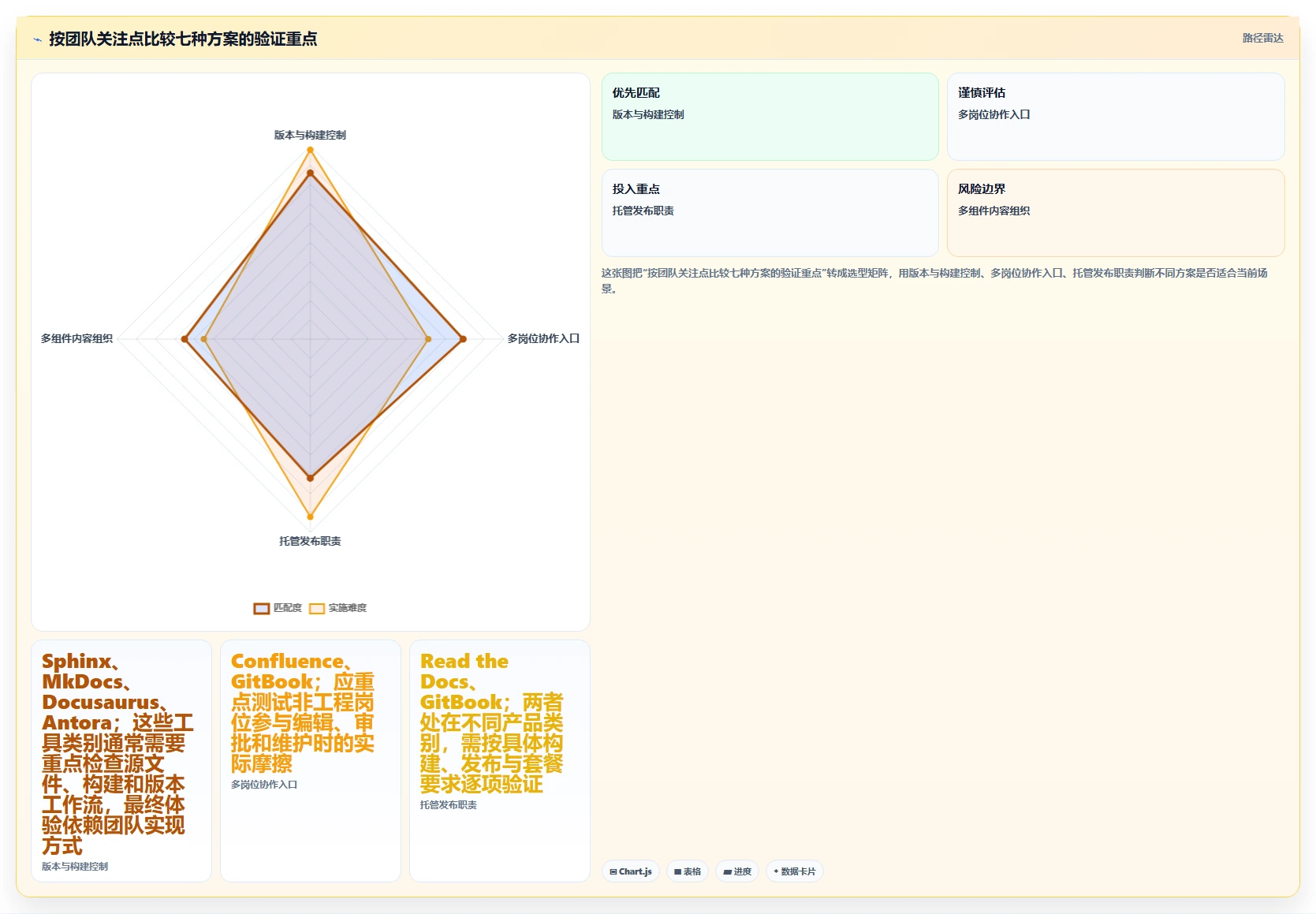Click the orange 实施难度 point on 托管发布职责 axis
Screen dimensions: 1316x914
coord(310,517)
